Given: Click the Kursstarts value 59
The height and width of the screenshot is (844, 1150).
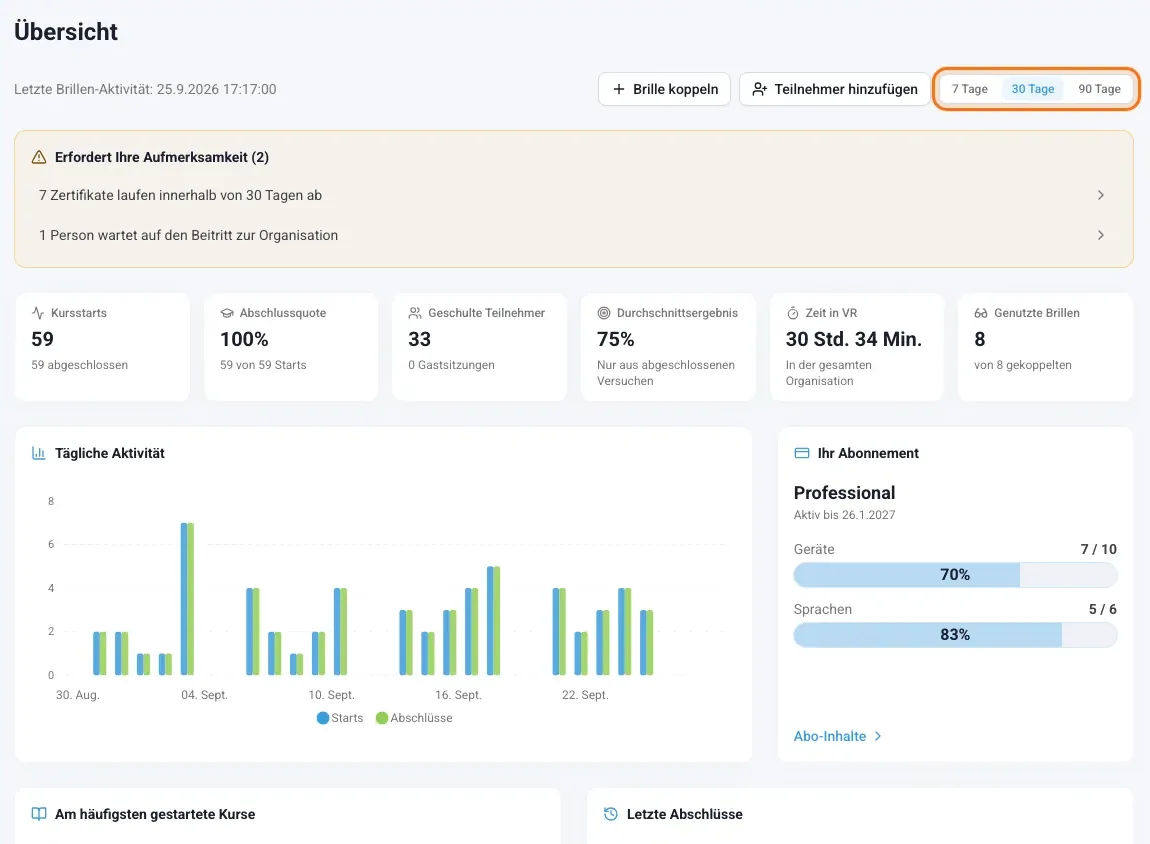Looking at the screenshot, I should pyautogui.click(x=43, y=340).
